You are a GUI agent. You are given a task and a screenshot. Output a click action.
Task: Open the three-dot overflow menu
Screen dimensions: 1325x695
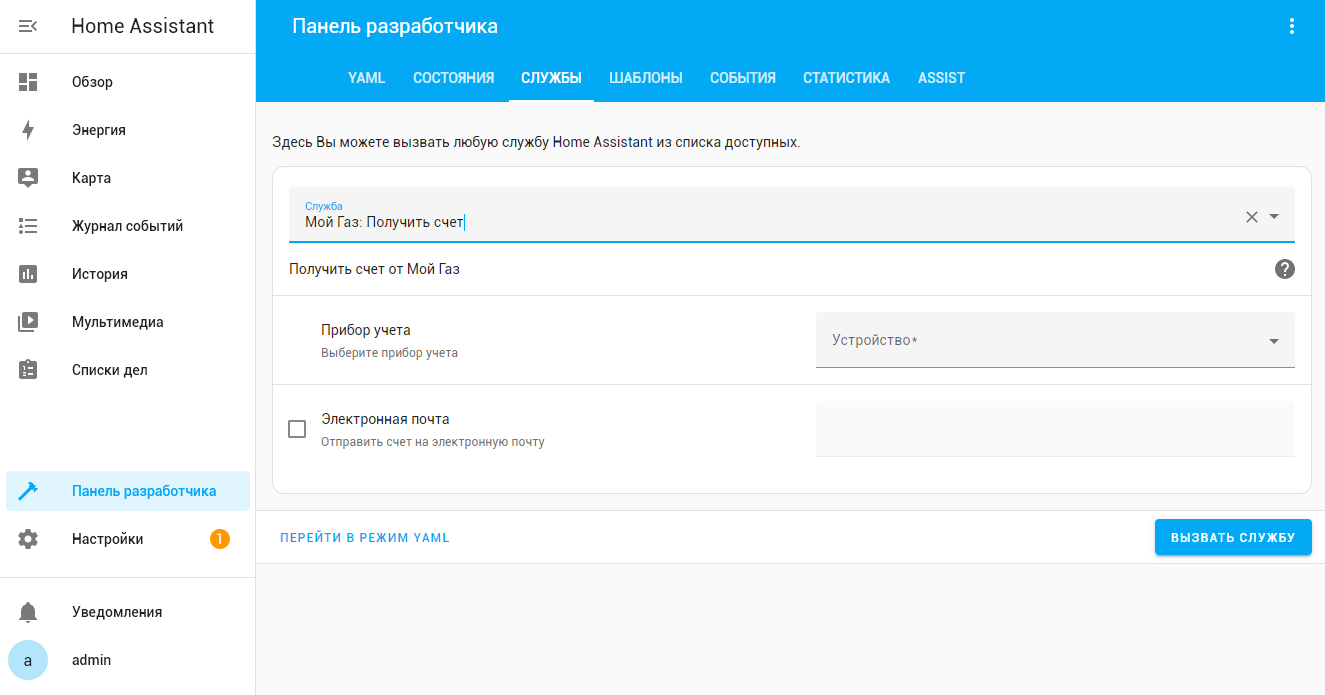[x=1291, y=26]
